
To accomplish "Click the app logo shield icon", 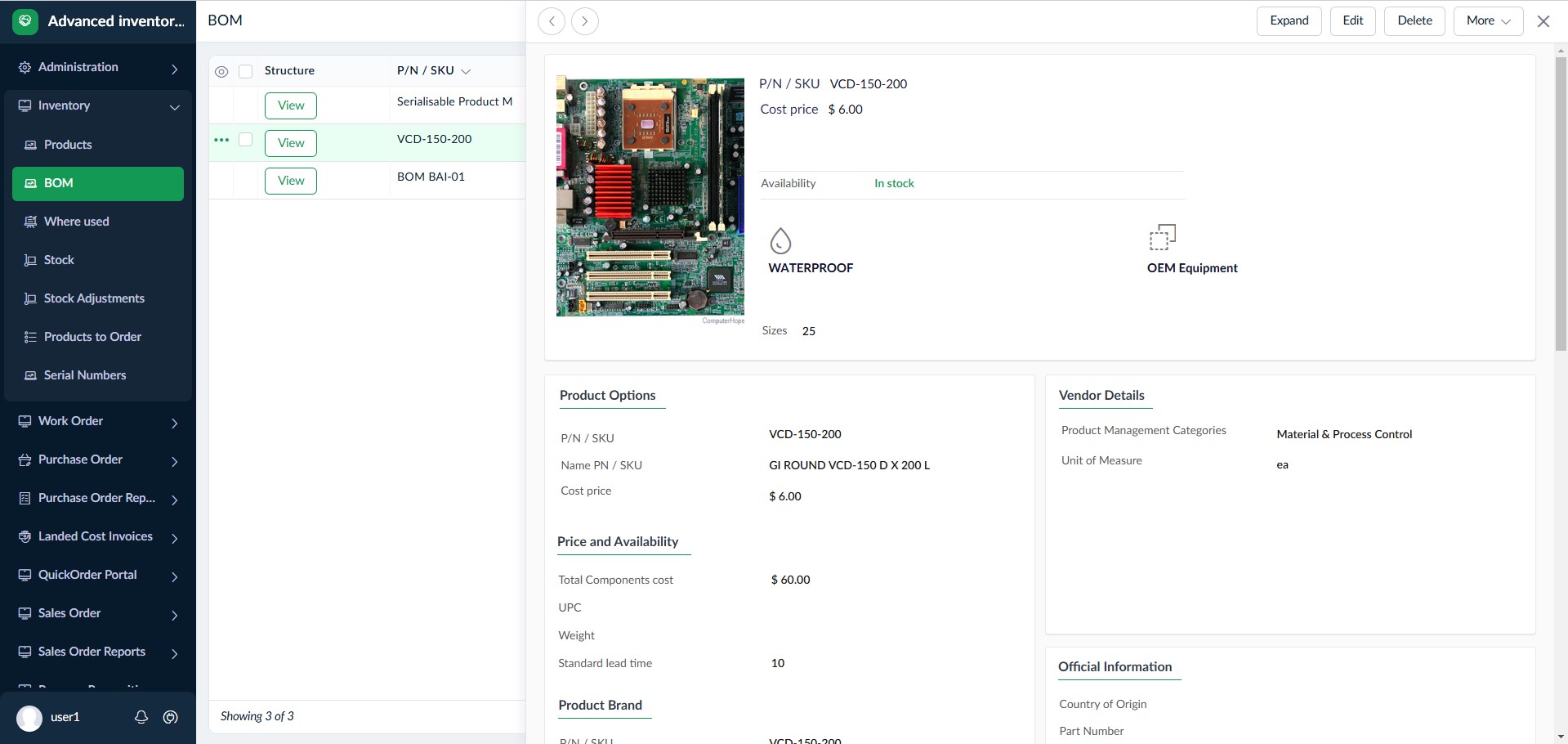I will point(25,21).
